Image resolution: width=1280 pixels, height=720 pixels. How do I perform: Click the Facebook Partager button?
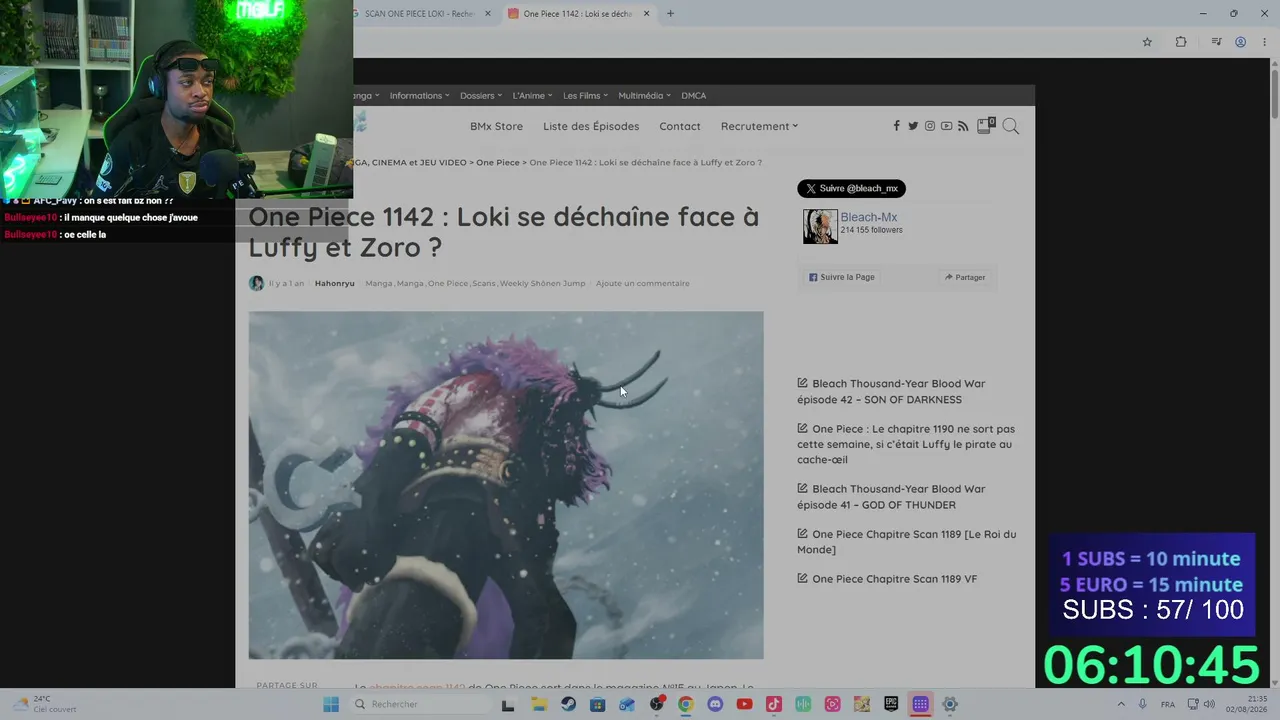(x=965, y=277)
